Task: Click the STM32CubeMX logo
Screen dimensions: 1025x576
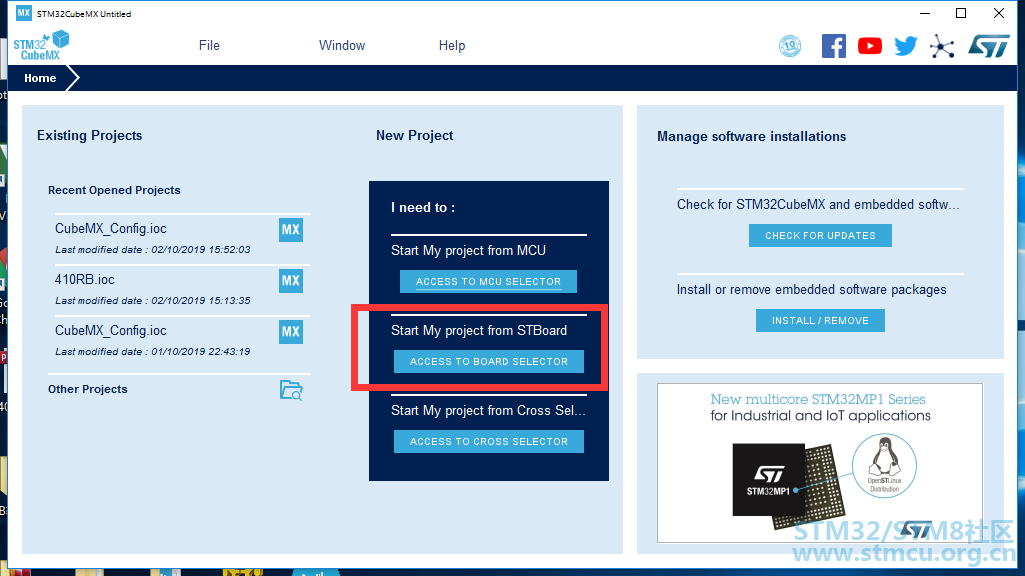Action: (41, 46)
